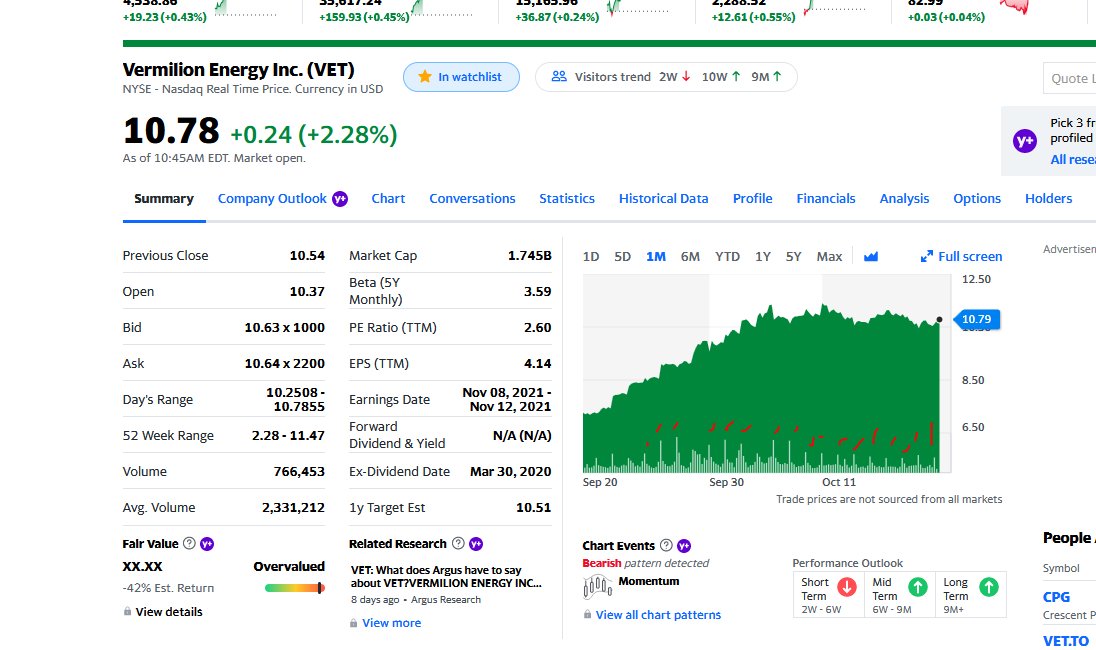
Task: Select the Summary tab
Action: (x=164, y=198)
